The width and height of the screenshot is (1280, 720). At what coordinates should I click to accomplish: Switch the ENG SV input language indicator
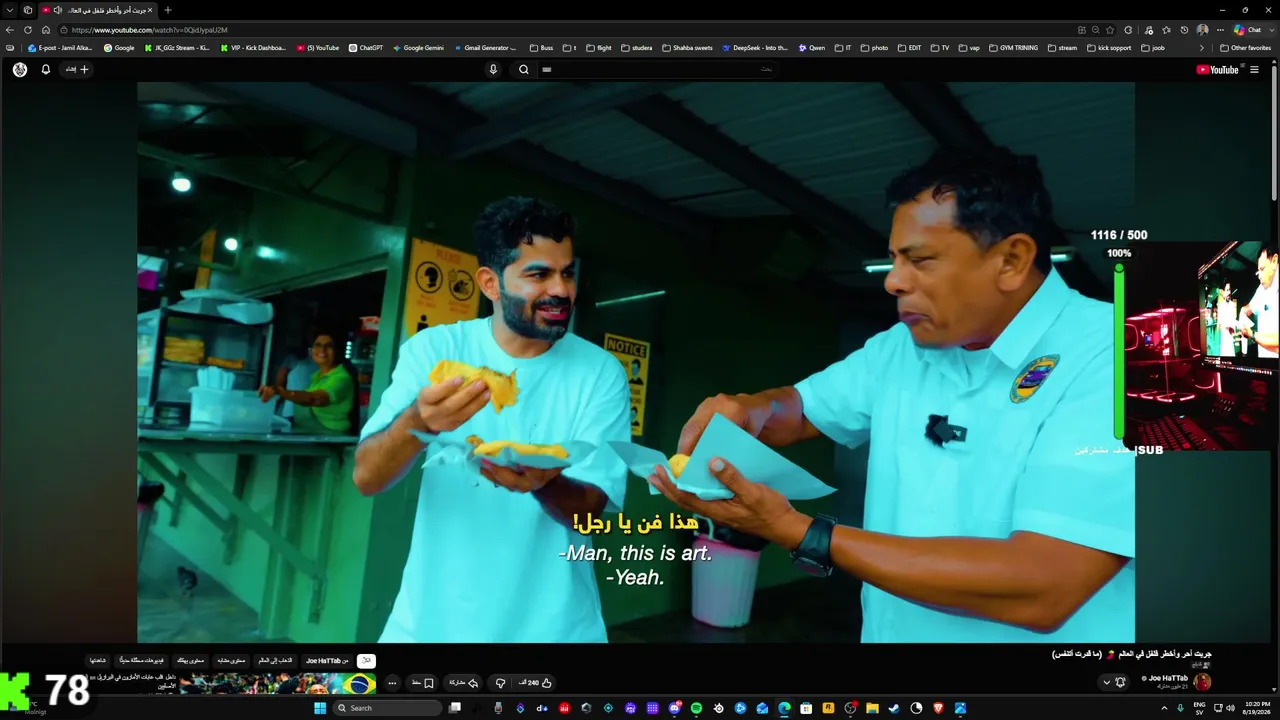pyautogui.click(x=1199, y=708)
